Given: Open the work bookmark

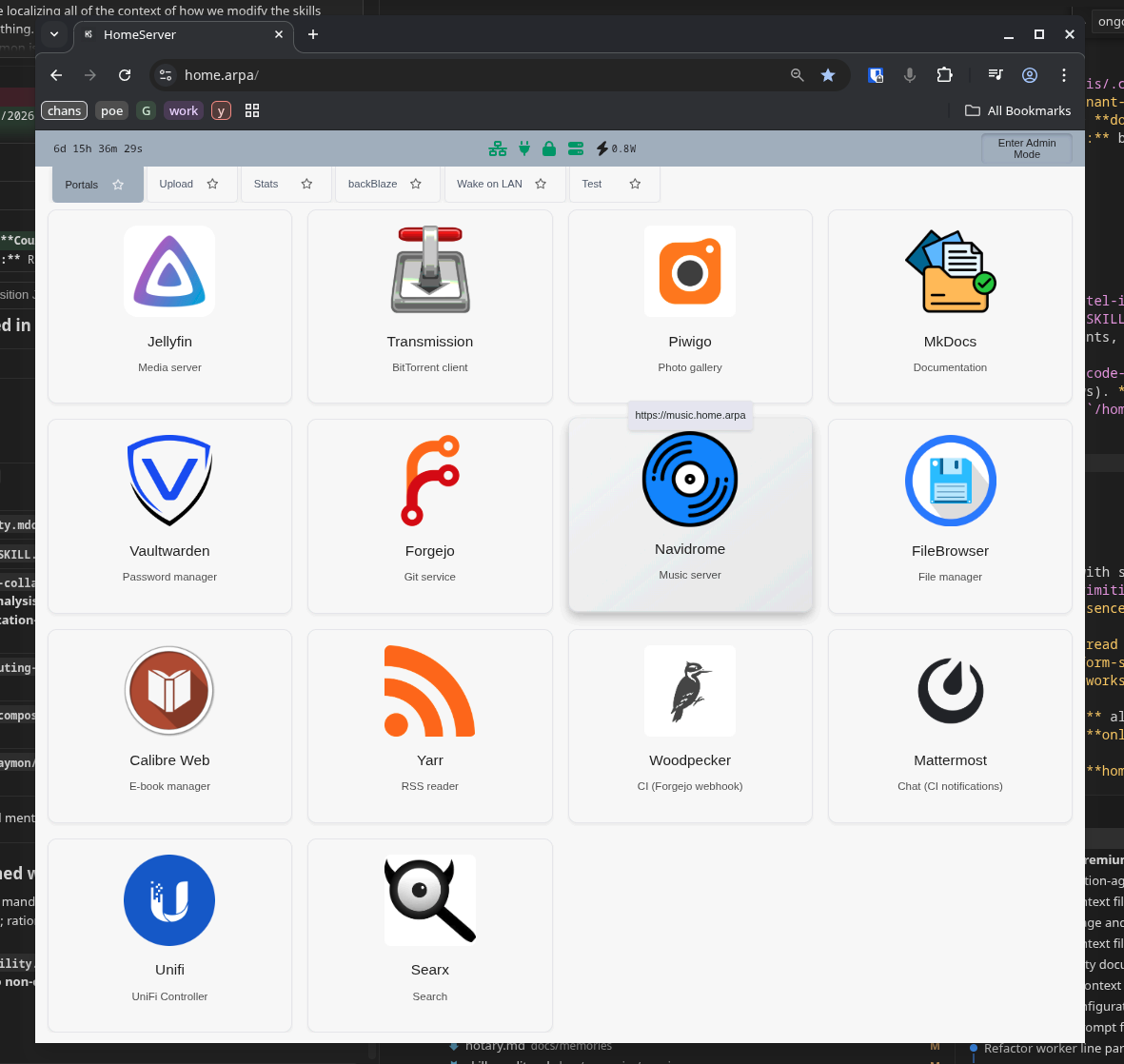Looking at the screenshot, I should point(184,110).
